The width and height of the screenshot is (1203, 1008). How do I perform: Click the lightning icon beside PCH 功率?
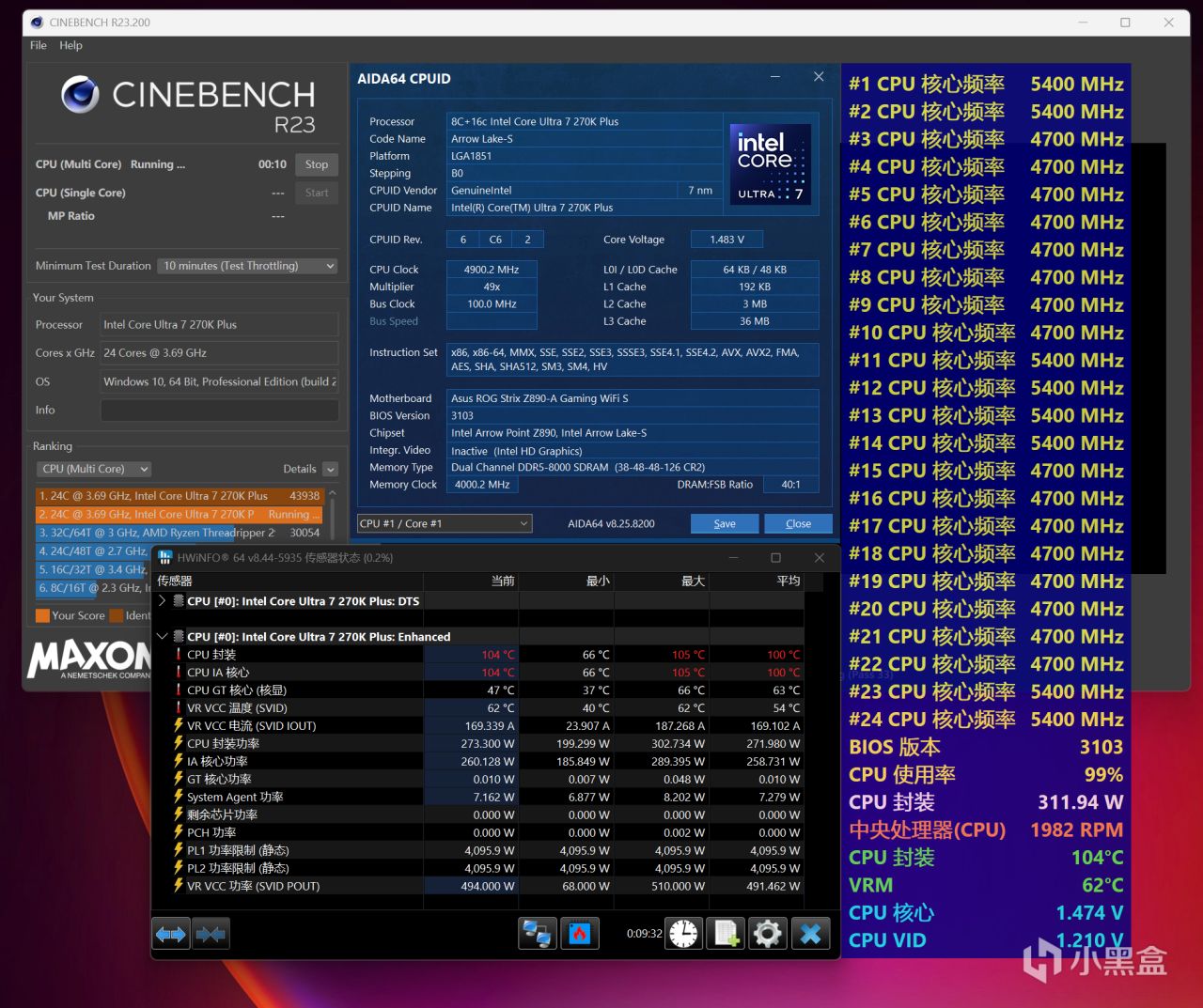pos(179,832)
